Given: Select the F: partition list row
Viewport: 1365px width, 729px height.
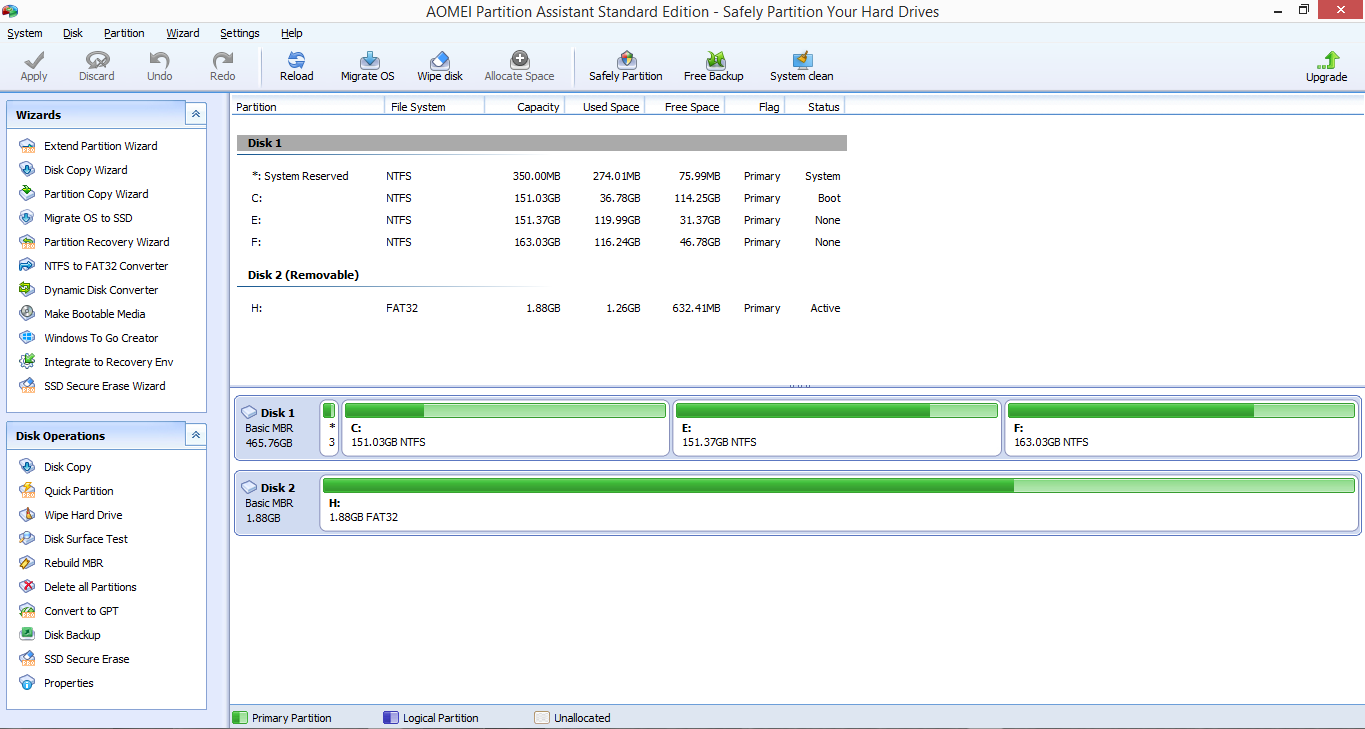Looking at the screenshot, I should [542, 242].
